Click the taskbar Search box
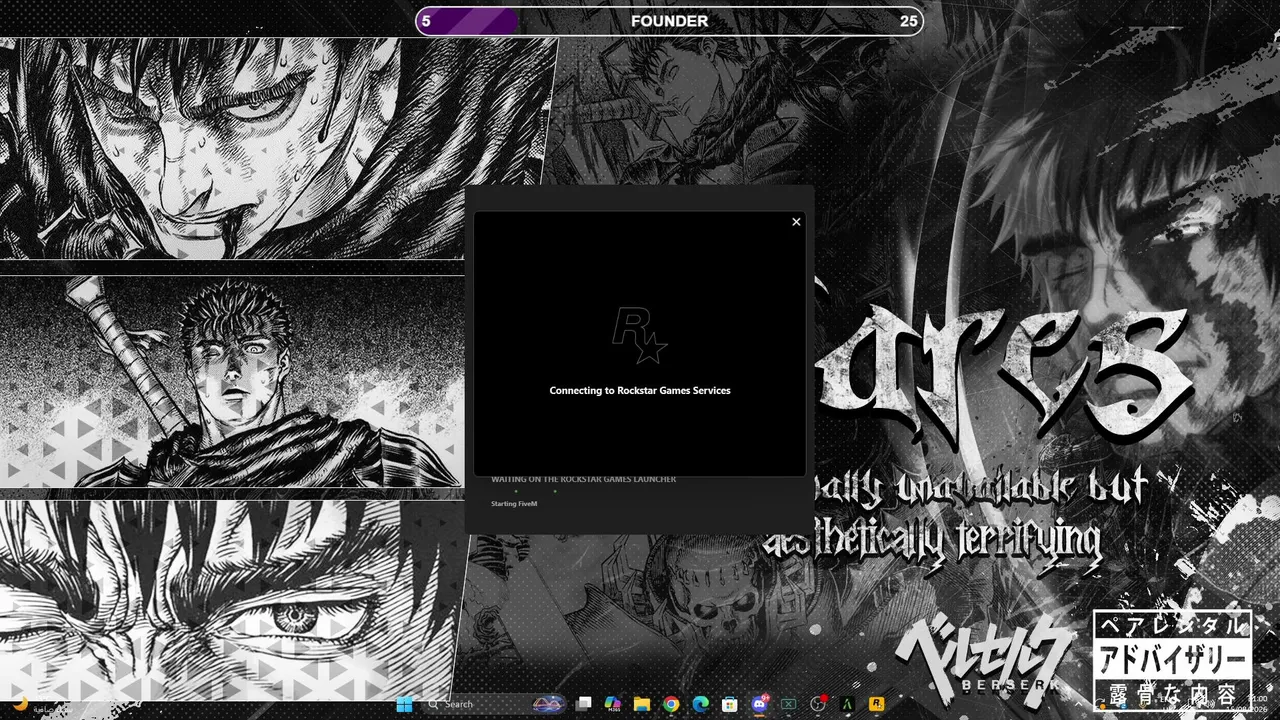Screen dimensions: 1280x720 tap(496, 704)
